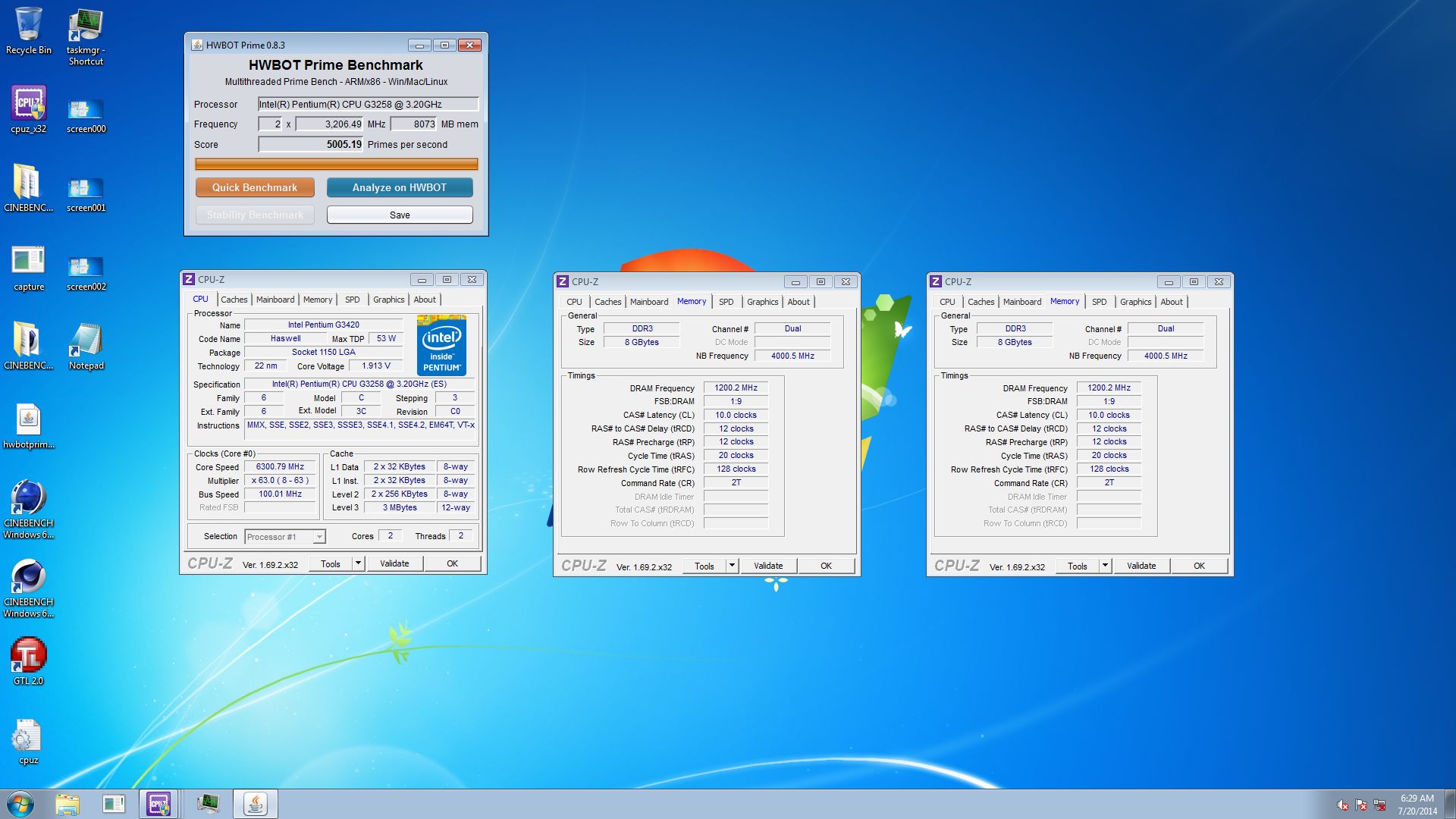This screenshot has height=819, width=1456.
Task: Expand Tools dropdown arrow in right CPU-Z window
Action: point(1105,566)
